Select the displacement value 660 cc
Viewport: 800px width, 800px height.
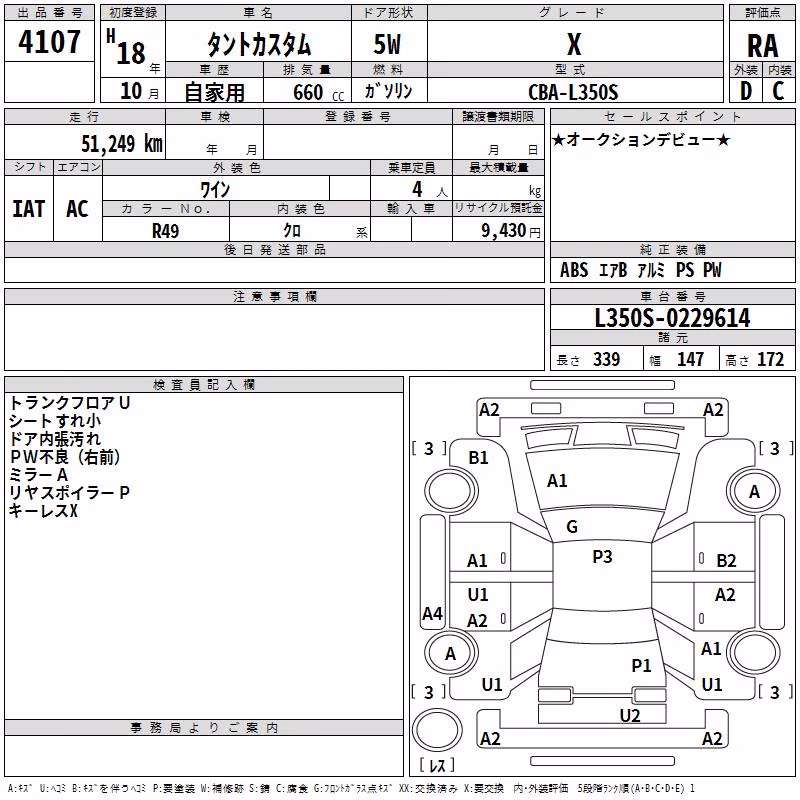coord(318,93)
